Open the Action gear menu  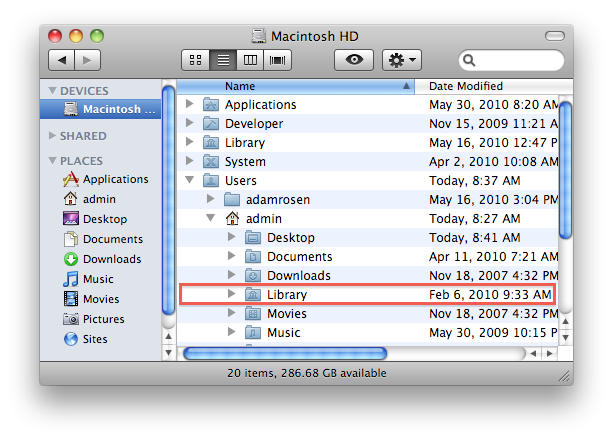[x=403, y=60]
